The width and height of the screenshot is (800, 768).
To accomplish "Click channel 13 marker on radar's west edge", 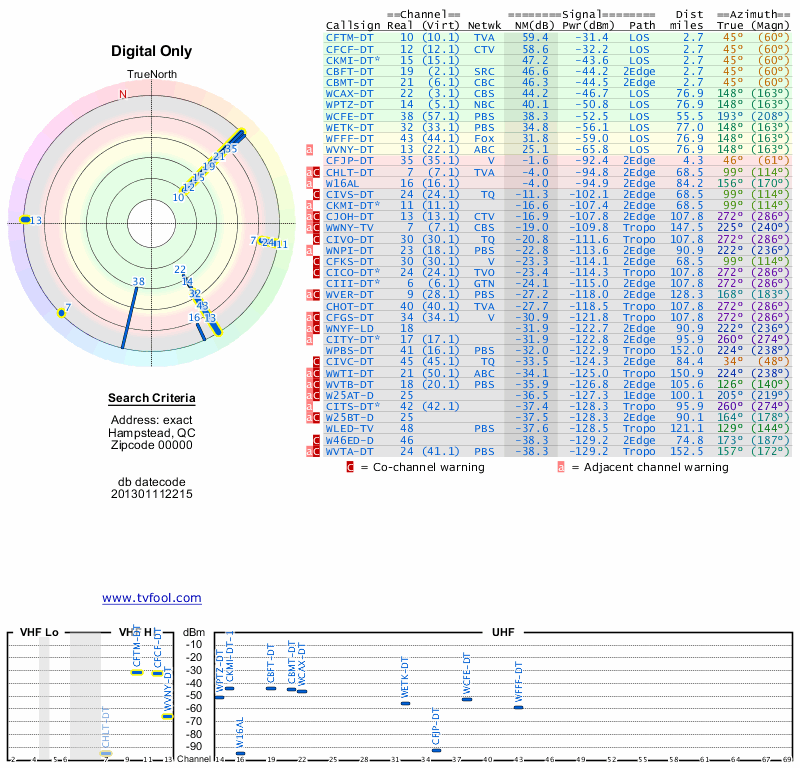I will click(x=25, y=219).
